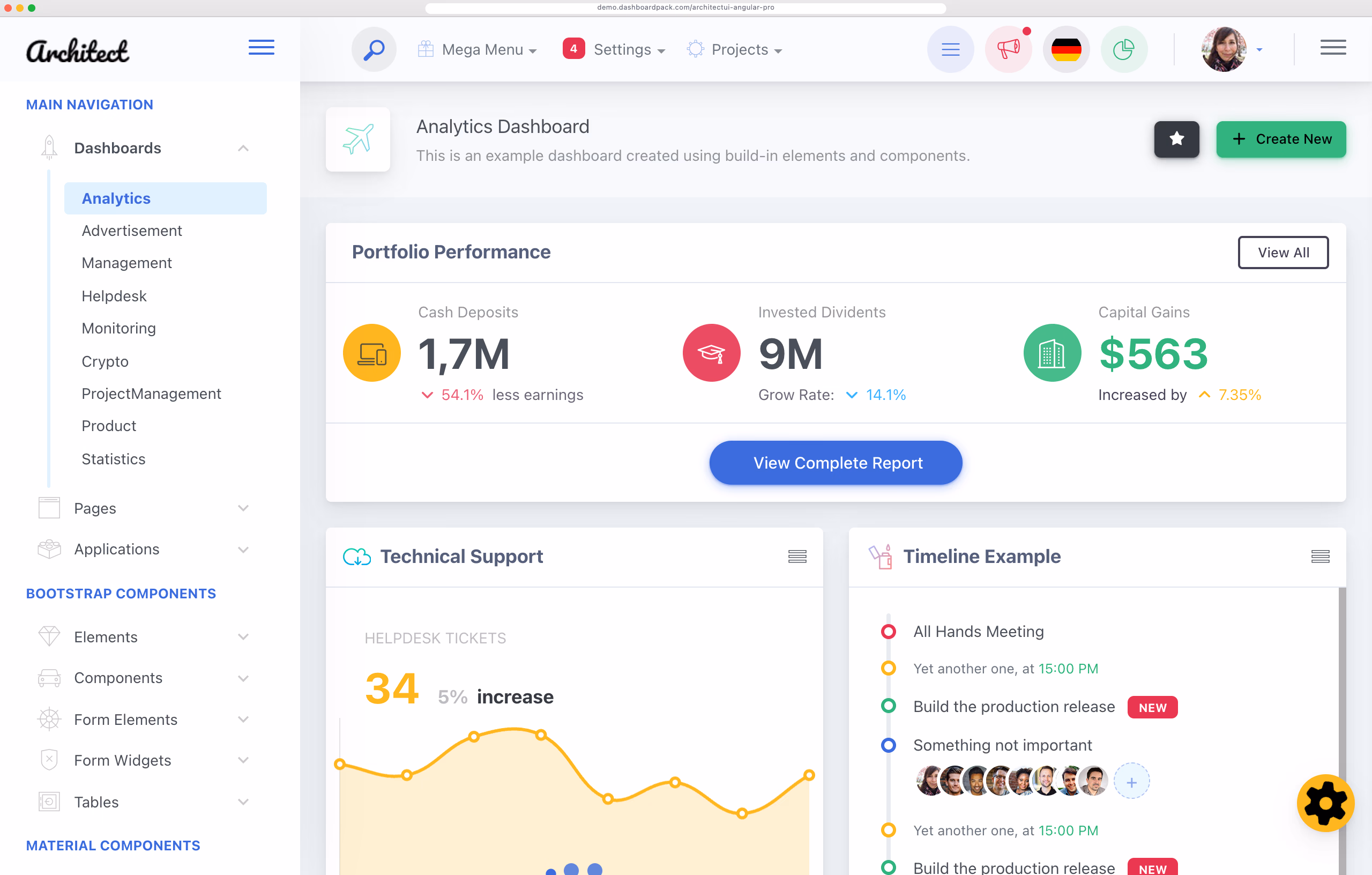This screenshot has width=1372, height=875.
Task: Expand the Components section chevron
Action: pyautogui.click(x=243, y=678)
